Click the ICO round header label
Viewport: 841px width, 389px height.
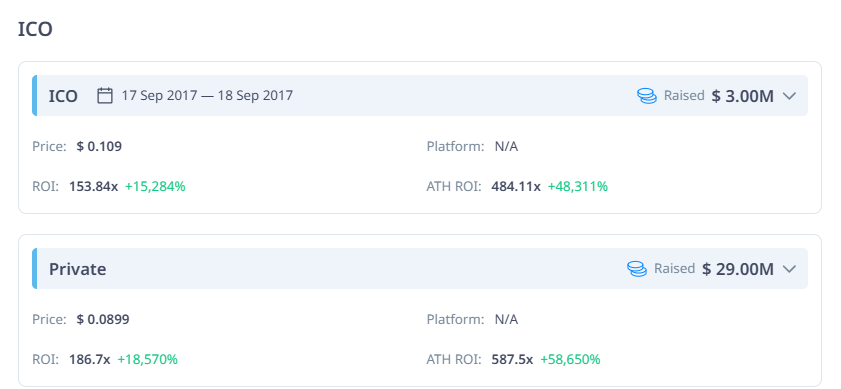[63, 96]
